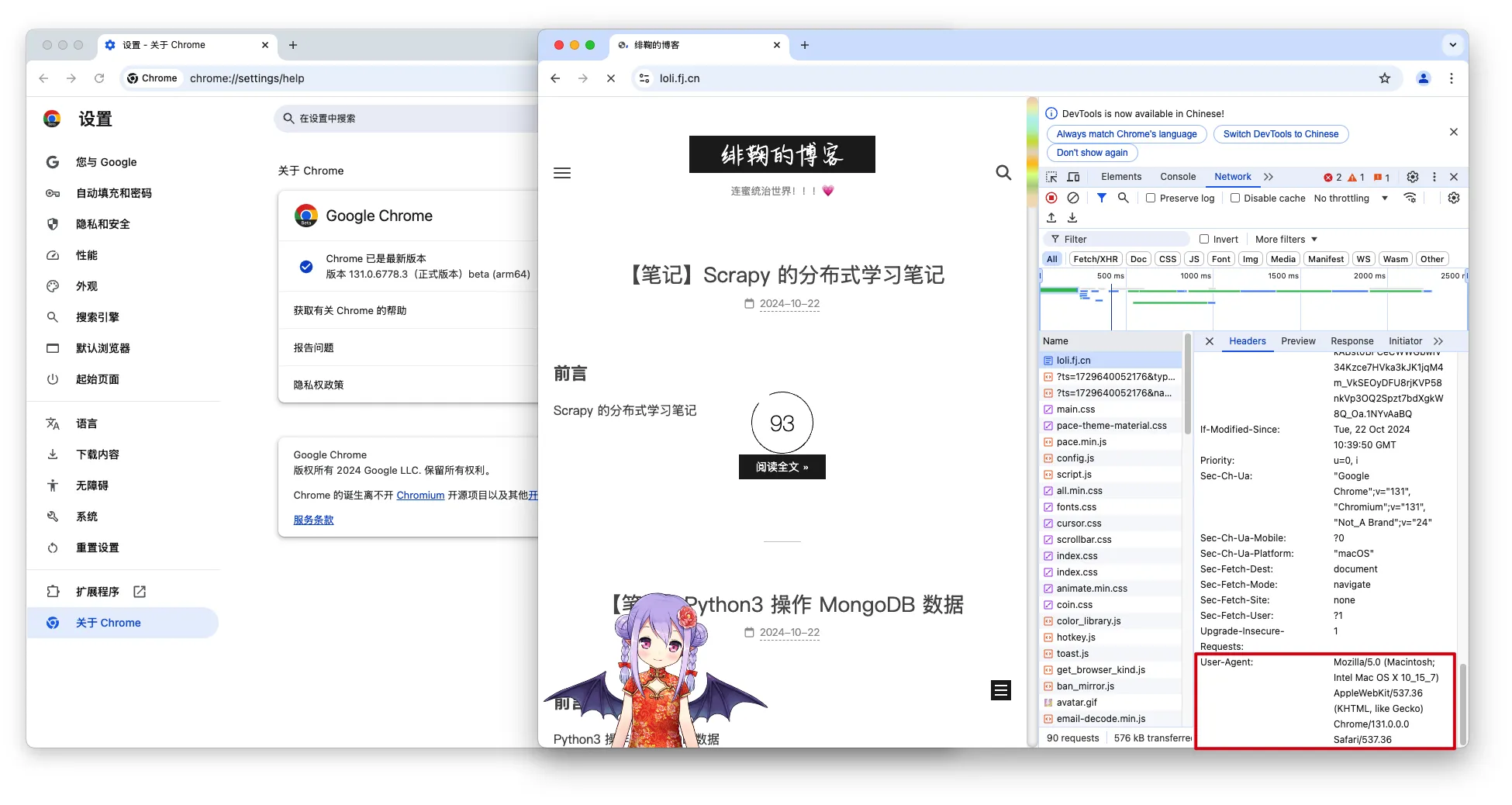Click the DevTools inspect element picker icon
This screenshot has height=805, width=1512.
pos(1051,177)
